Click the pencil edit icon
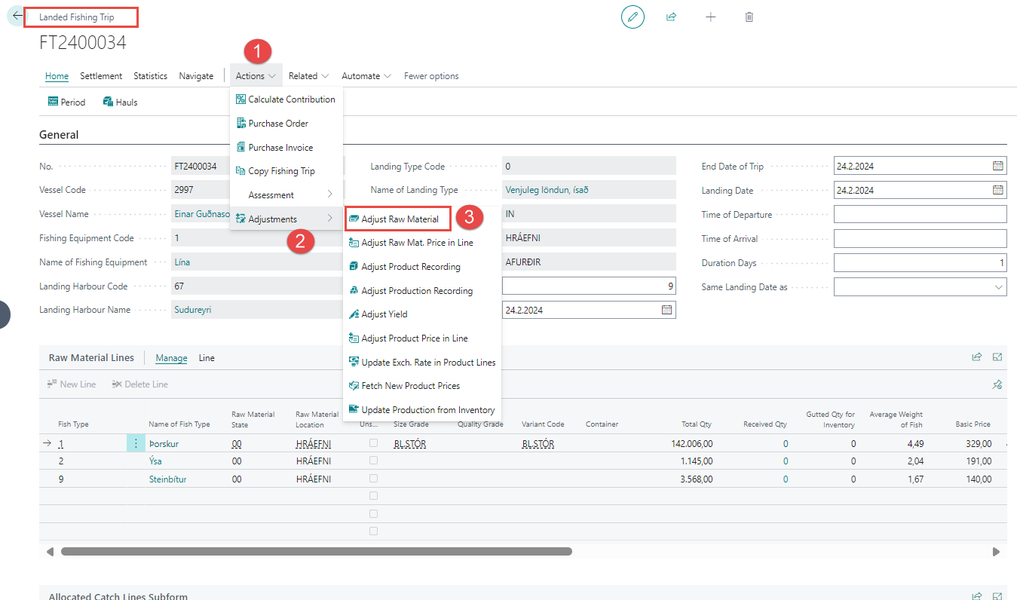Screen dimensions: 1017x600 point(632,17)
